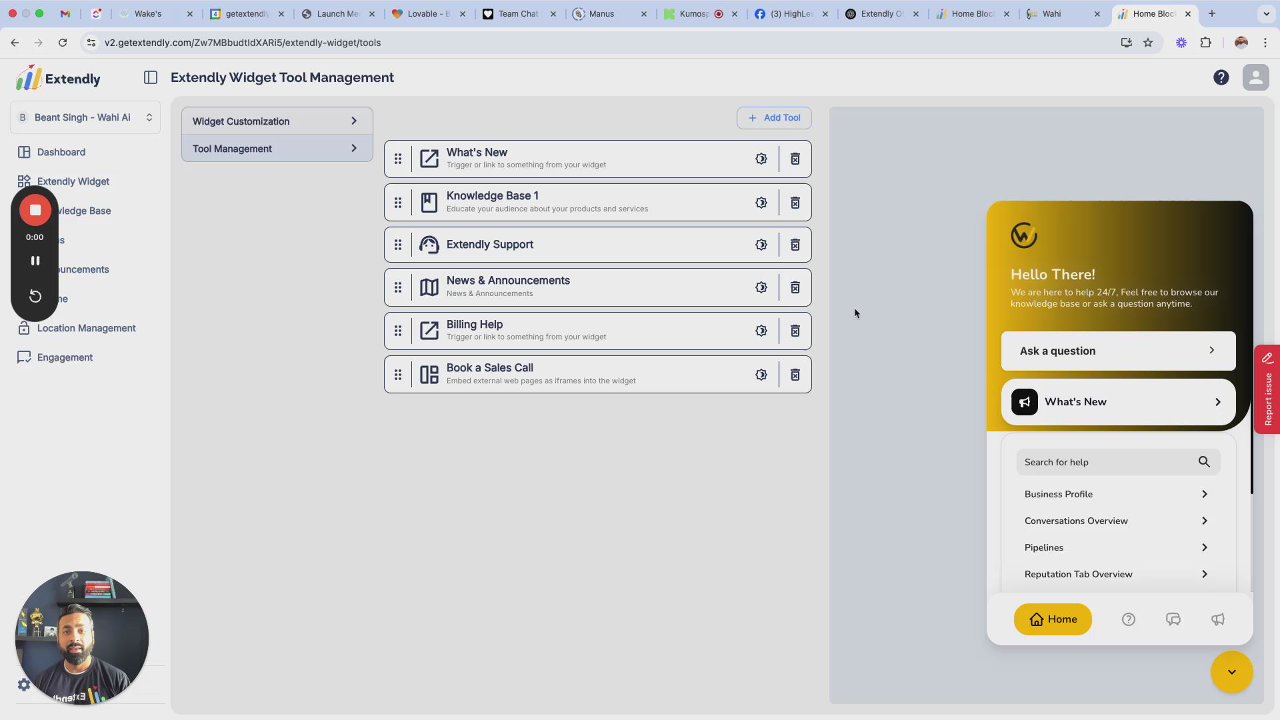The image size is (1280, 720).
Task: Bookmark this page with the star icon
Action: [1148, 43]
